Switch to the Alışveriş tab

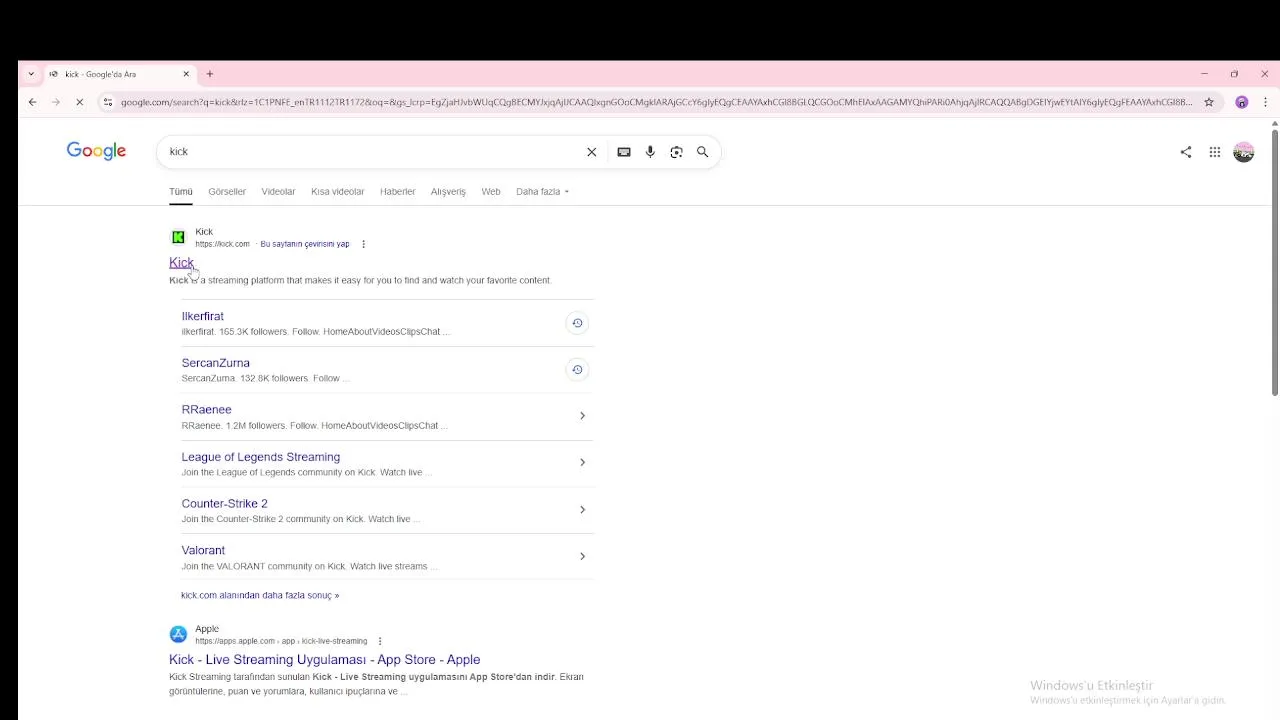[448, 192]
